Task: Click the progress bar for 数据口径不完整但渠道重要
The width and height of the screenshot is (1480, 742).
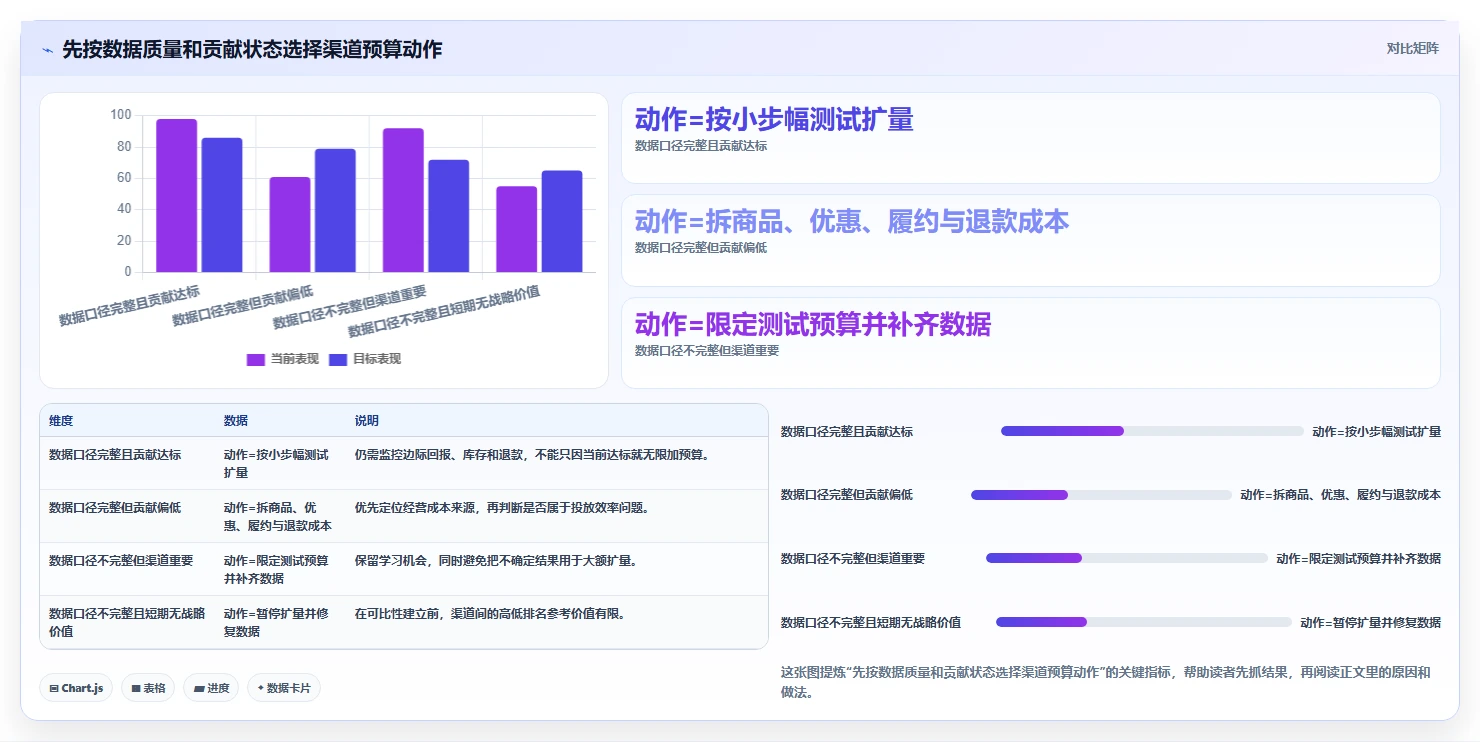Action: click(x=1127, y=558)
